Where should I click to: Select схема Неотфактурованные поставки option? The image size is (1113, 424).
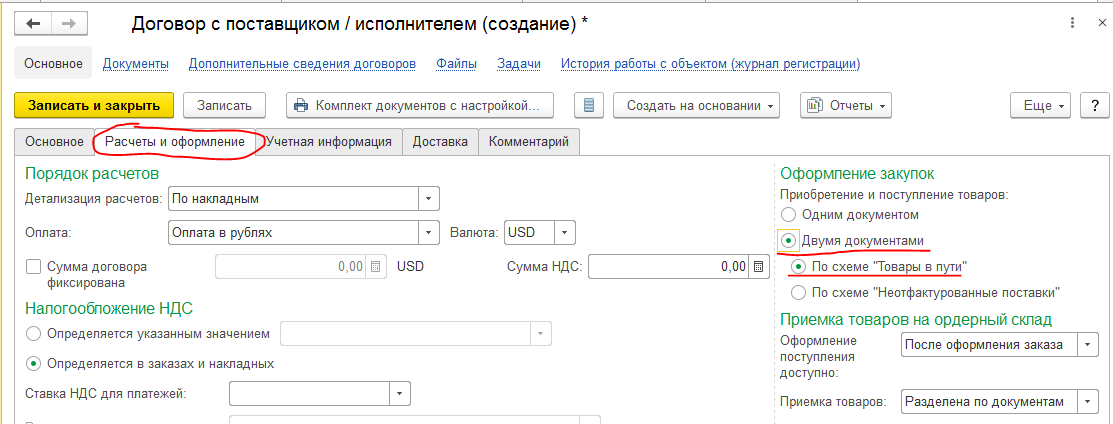coord(798,292)
